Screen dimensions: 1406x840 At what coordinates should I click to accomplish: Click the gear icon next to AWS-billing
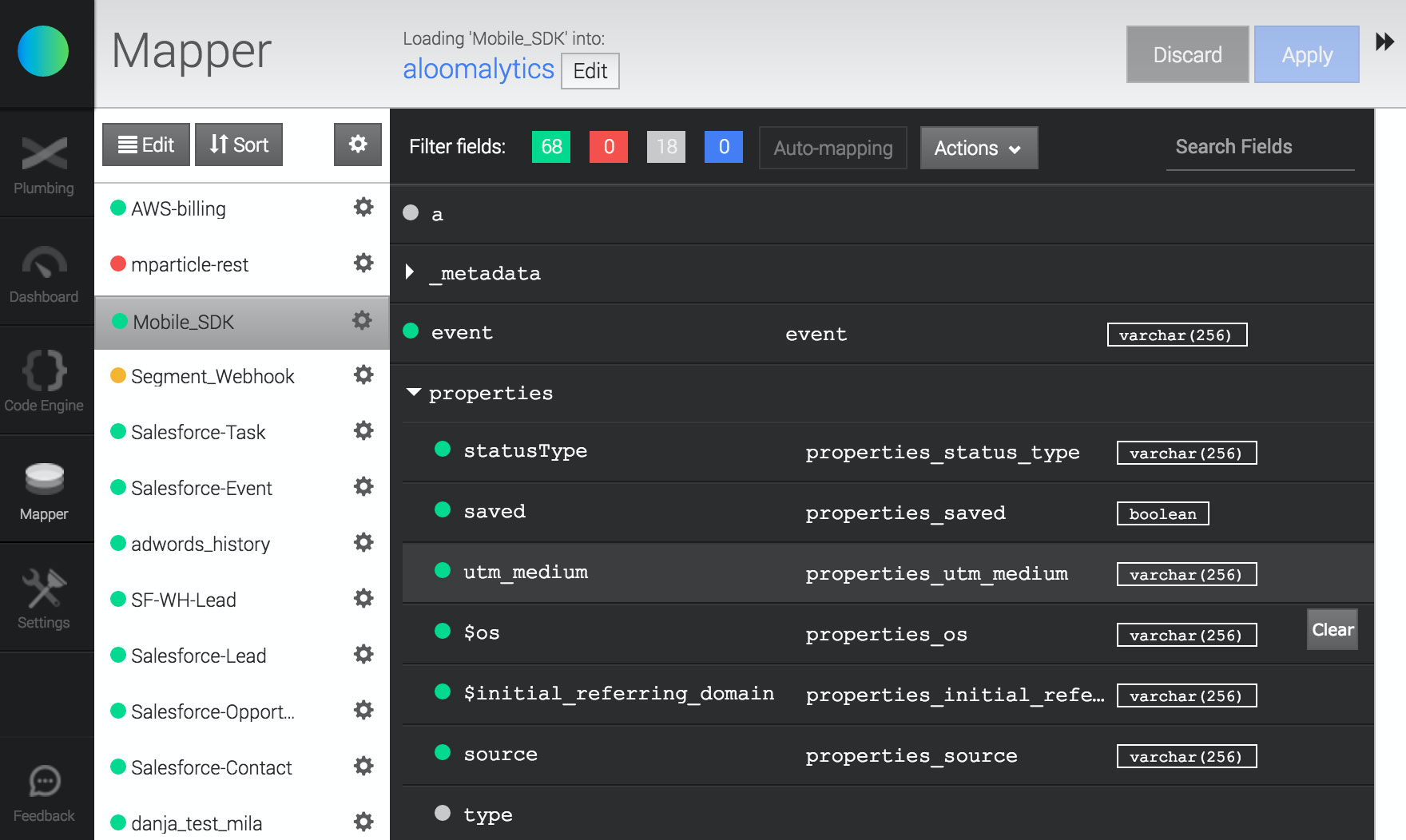(363, 208)
